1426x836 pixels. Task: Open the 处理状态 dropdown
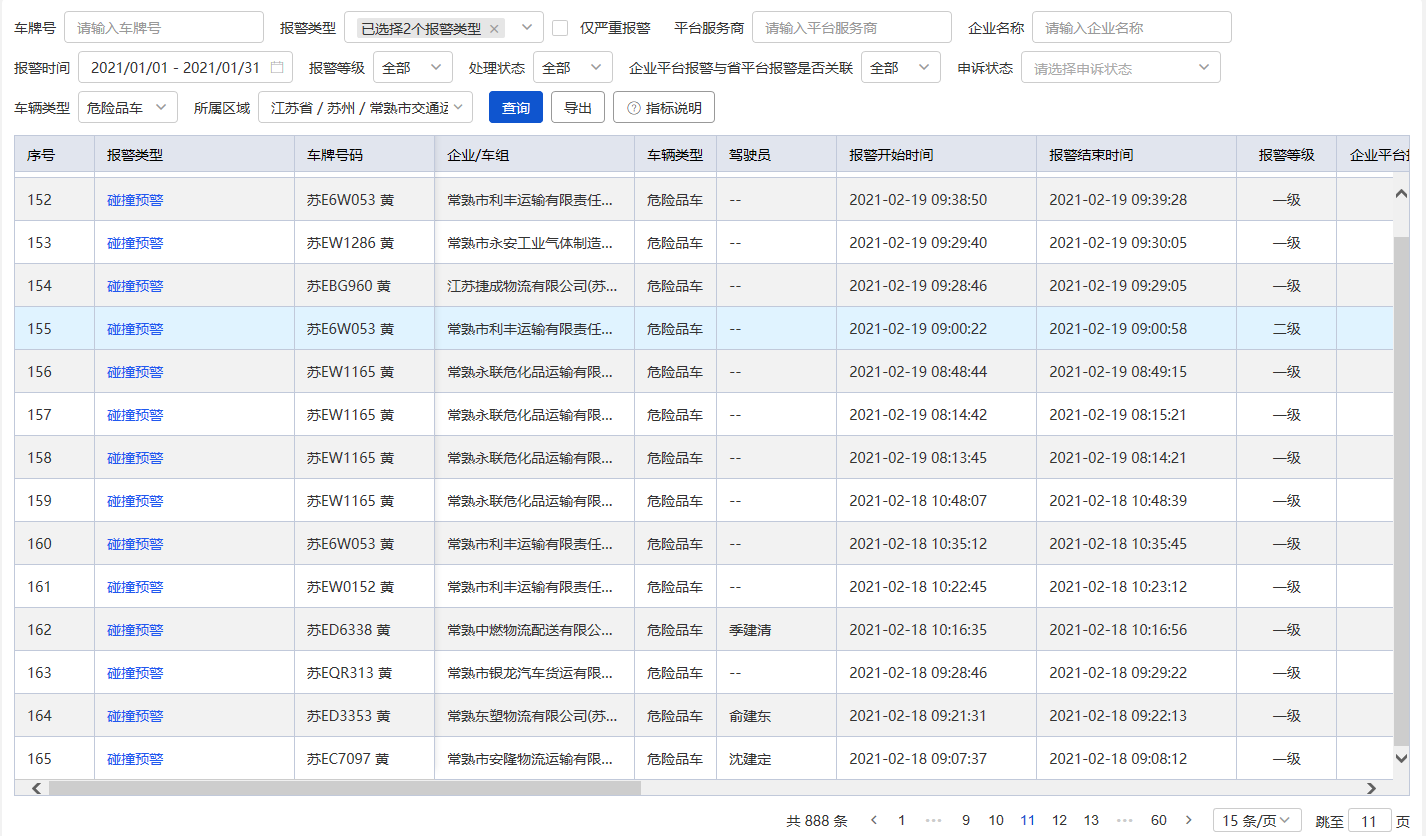[573, 68]
